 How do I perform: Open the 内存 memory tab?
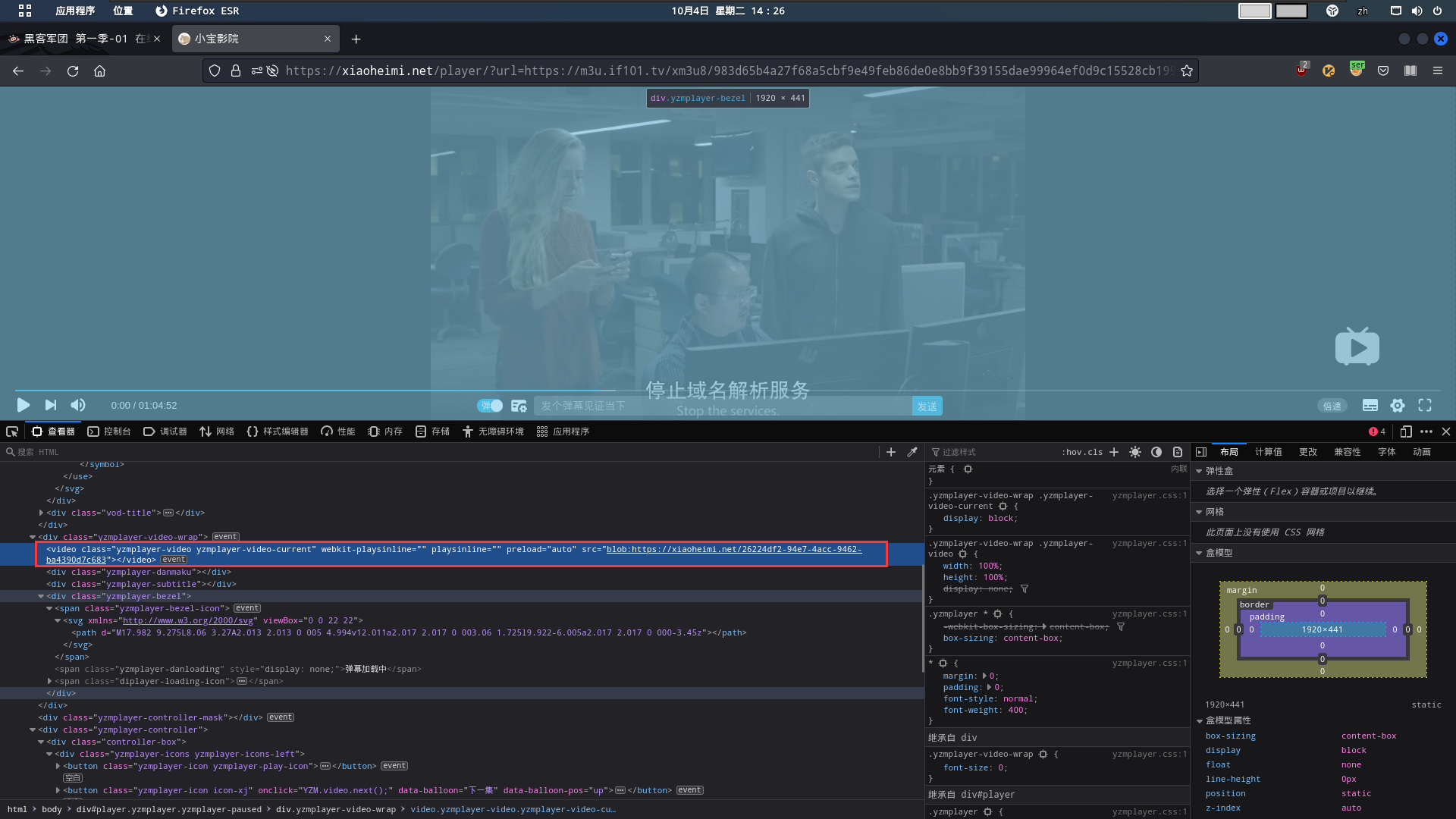point(385,431)
